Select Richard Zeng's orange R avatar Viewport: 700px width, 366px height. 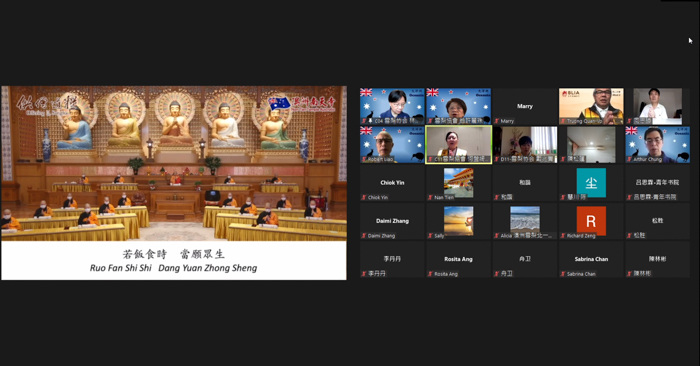[591, 220]
